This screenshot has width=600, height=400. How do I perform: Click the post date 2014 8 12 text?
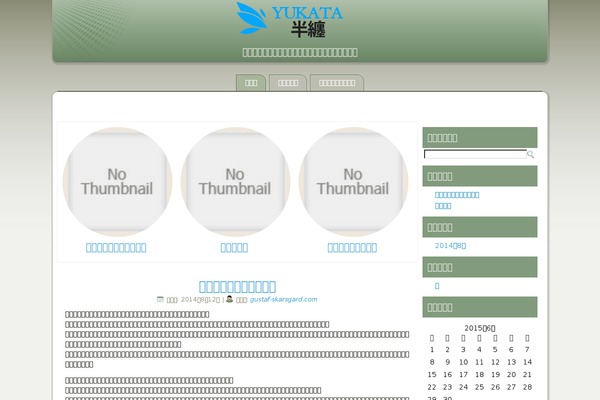[201, 300]
